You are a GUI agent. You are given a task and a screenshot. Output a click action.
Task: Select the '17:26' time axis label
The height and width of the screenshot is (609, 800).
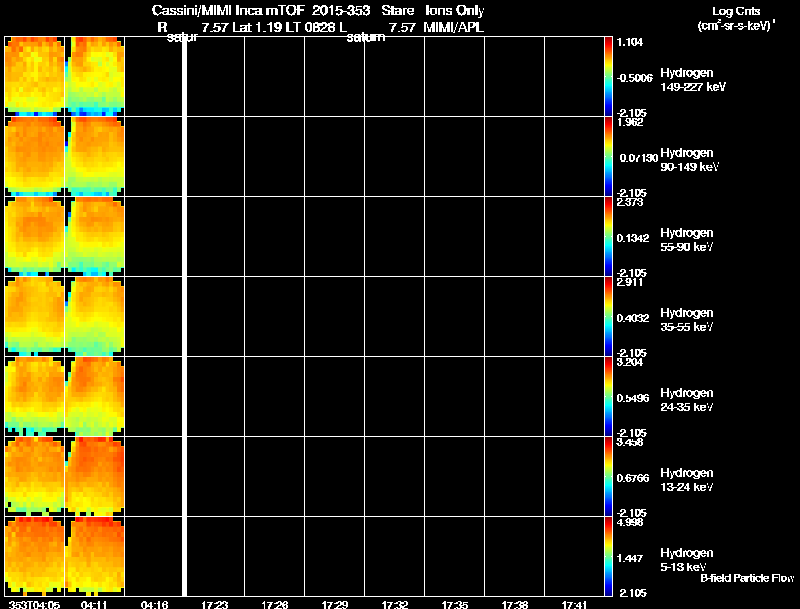tap(274, 604)
